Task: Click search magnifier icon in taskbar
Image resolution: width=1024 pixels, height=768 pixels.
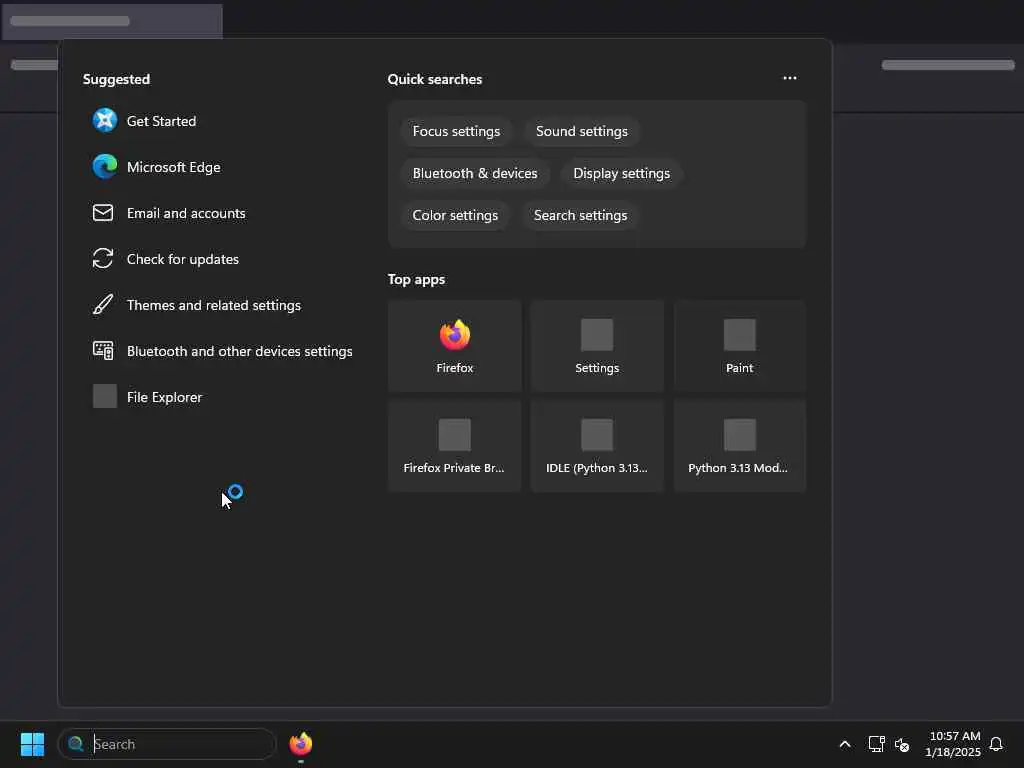Action: [x=76, y=744]
